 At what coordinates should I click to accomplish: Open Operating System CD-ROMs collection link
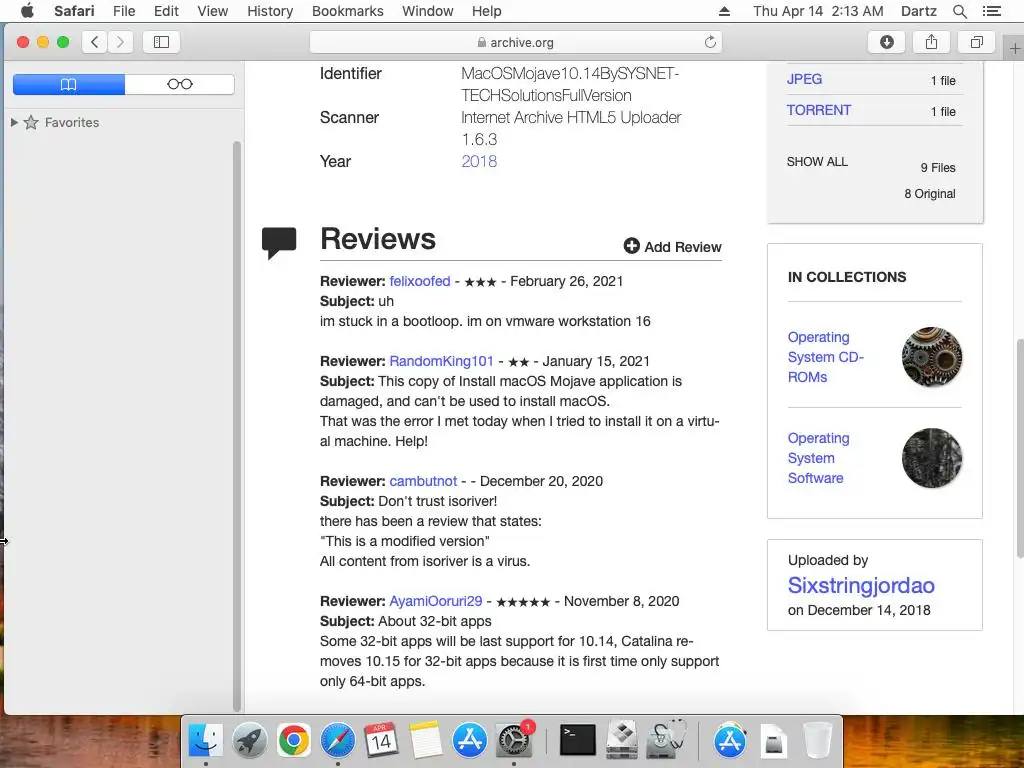tap(825, 357)
